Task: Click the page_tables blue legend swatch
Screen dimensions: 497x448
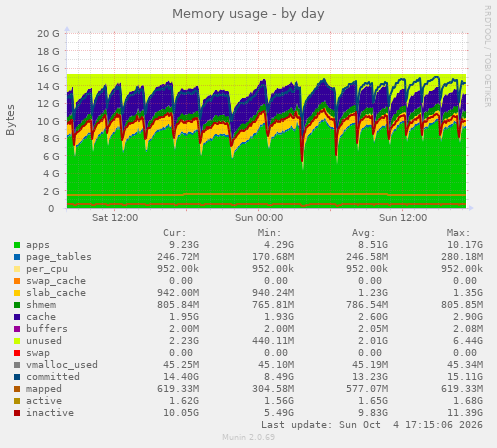Action: click(x=17, y=257)
